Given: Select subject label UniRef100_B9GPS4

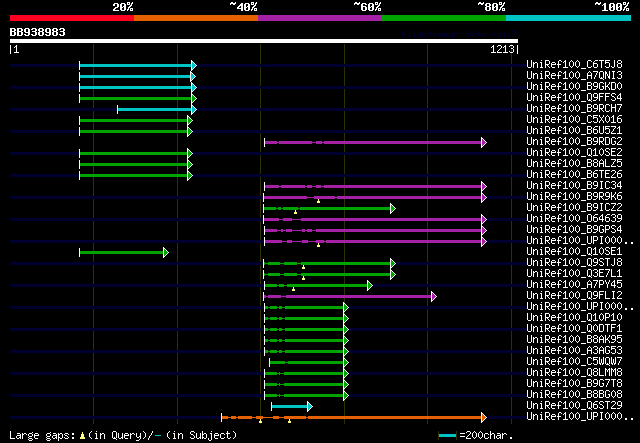Looking at the screenshot, I should pos(574,229).
